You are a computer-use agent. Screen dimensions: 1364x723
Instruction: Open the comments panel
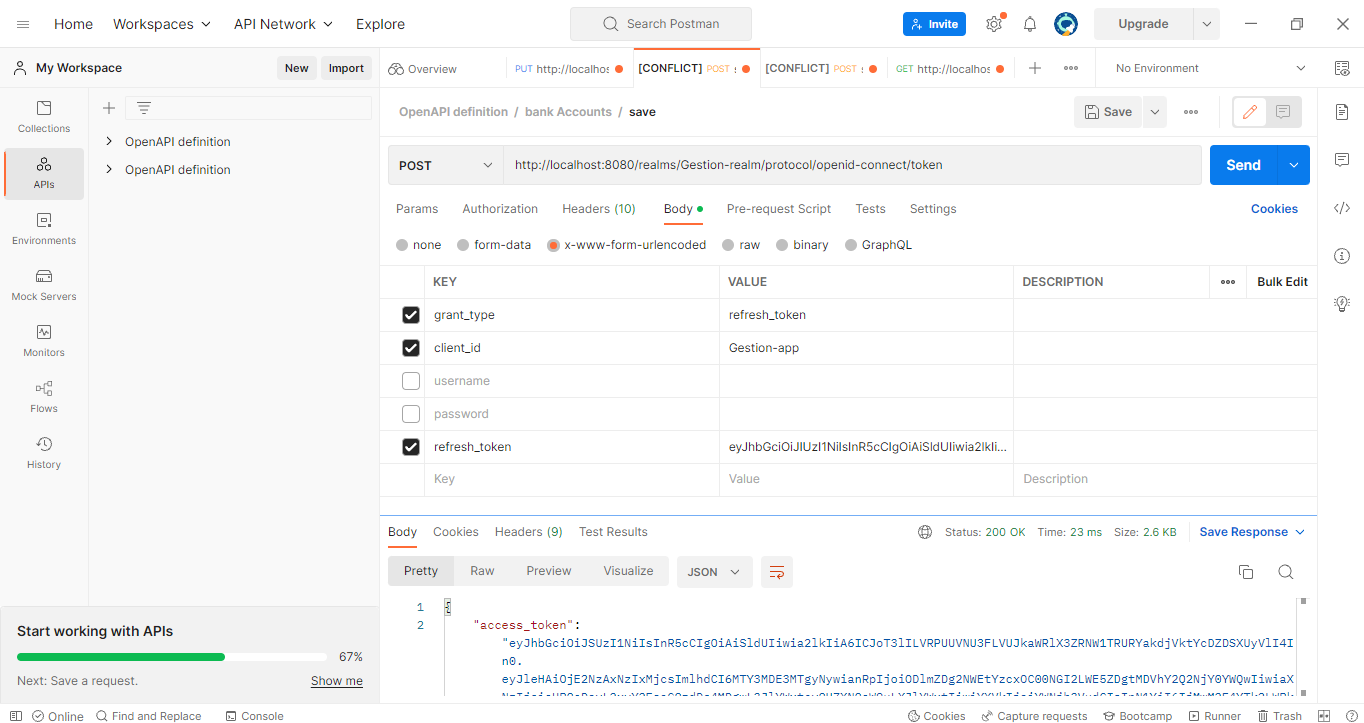(1341, 159)
